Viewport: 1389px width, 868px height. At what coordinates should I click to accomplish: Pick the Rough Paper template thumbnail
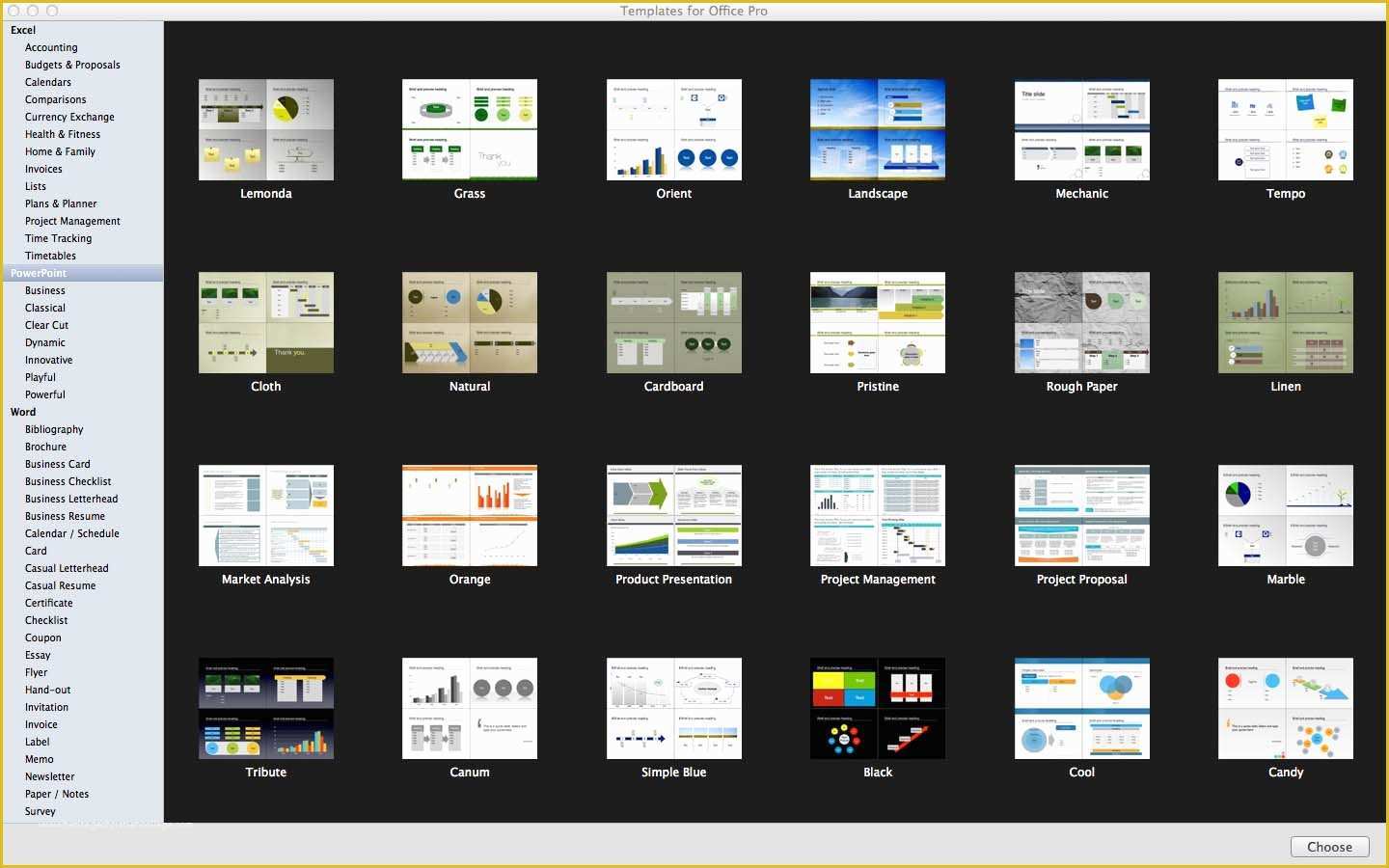tap(1082, 322)
